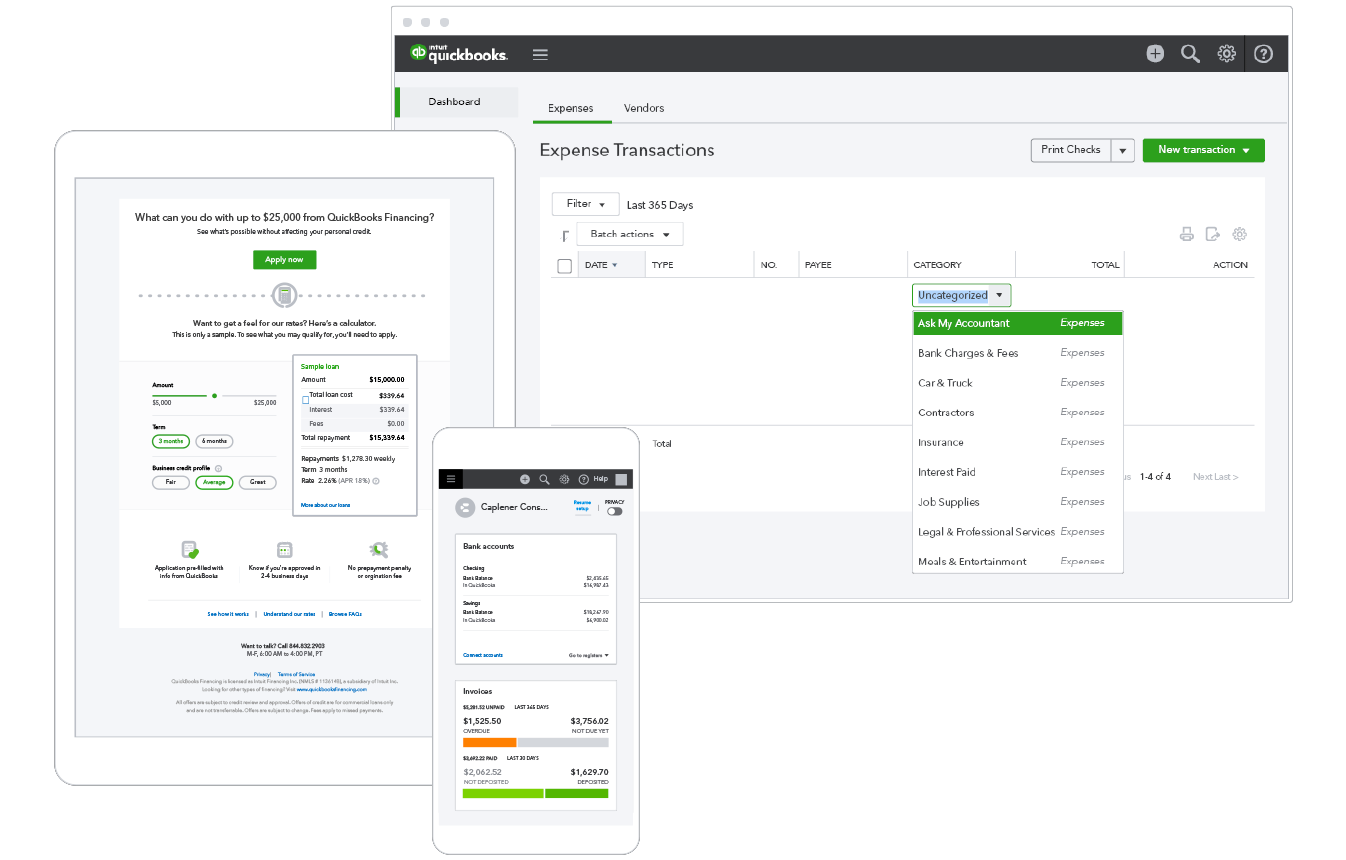This screenshot has height=860, width=1346.
Task: Click info icon next to APR 18% rate
Action: (376, 480)
